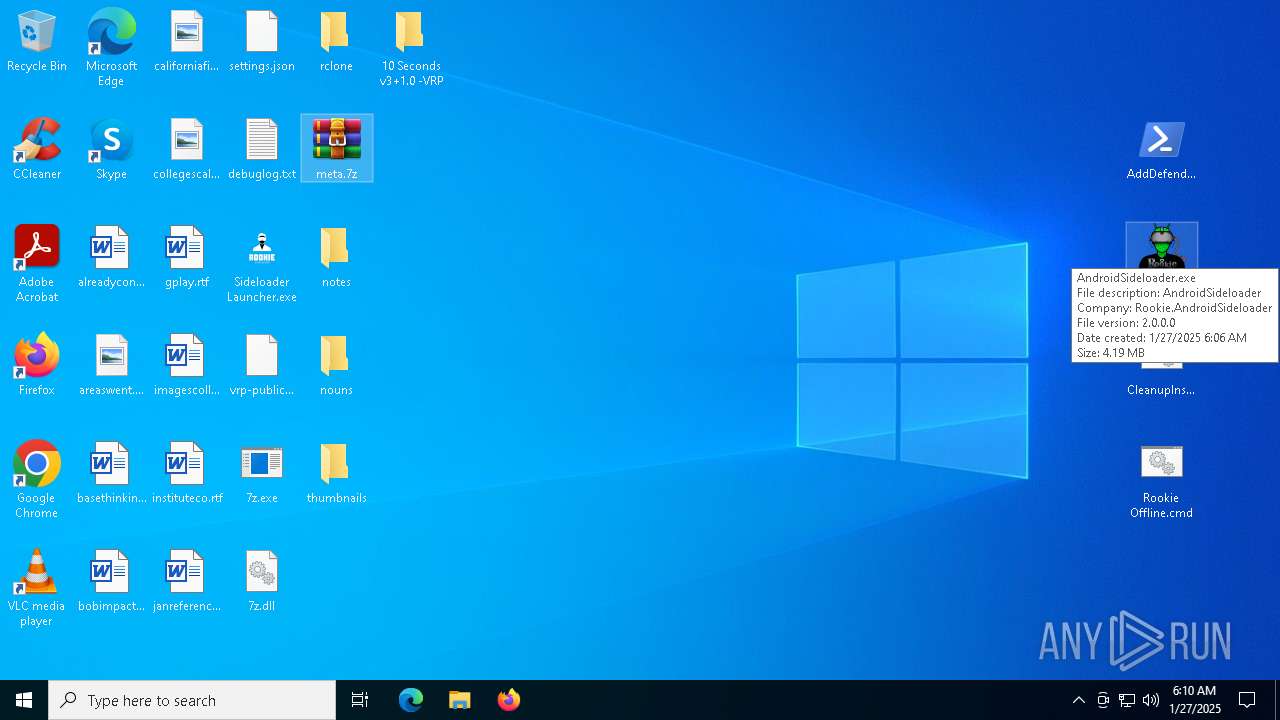Screen dimensions: 1280x720
Task: Open the 10 Seconds v3+1.0 -VRP folder
Action: [x=411, y=48]
